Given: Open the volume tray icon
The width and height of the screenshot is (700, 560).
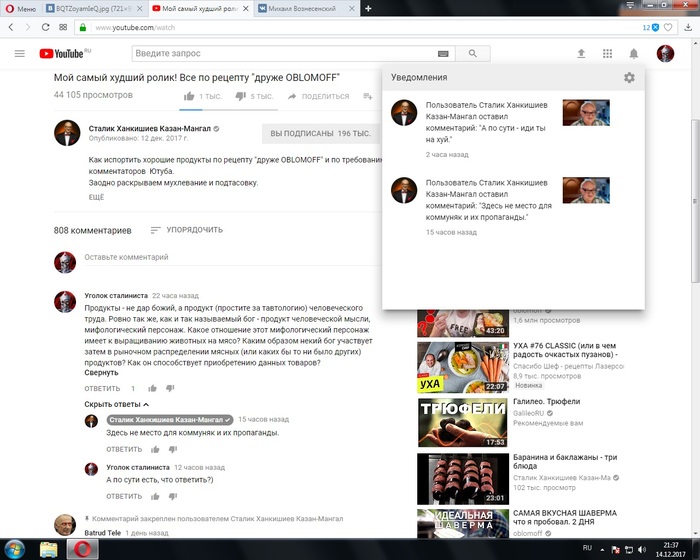Looking at the screenshot, I should pos(642,549).
